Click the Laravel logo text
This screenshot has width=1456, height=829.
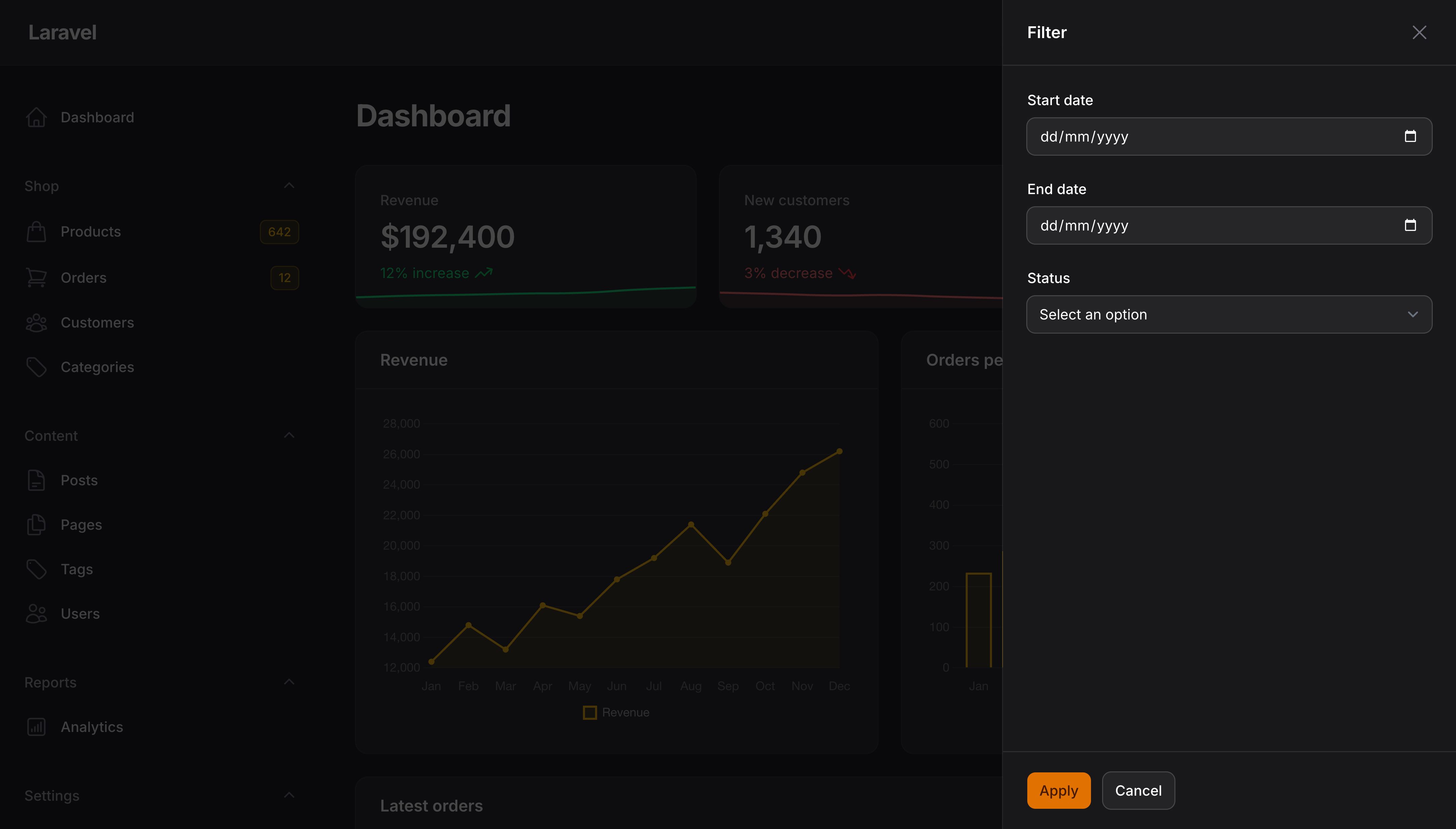[x=62, y=32]
